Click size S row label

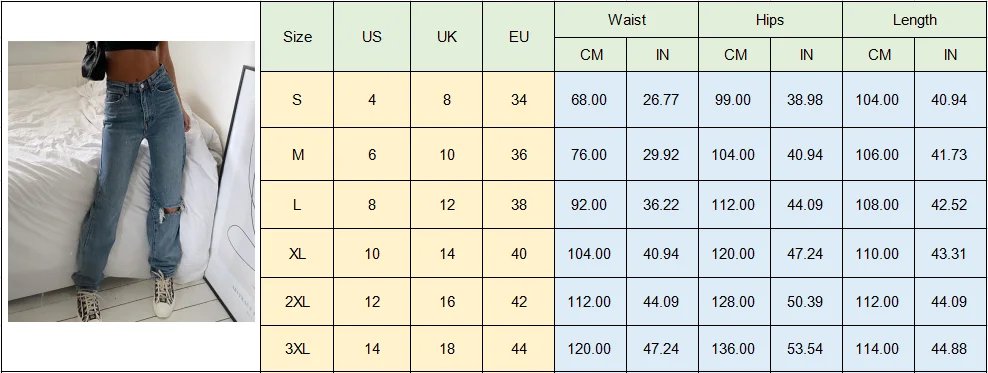(297, 100)
